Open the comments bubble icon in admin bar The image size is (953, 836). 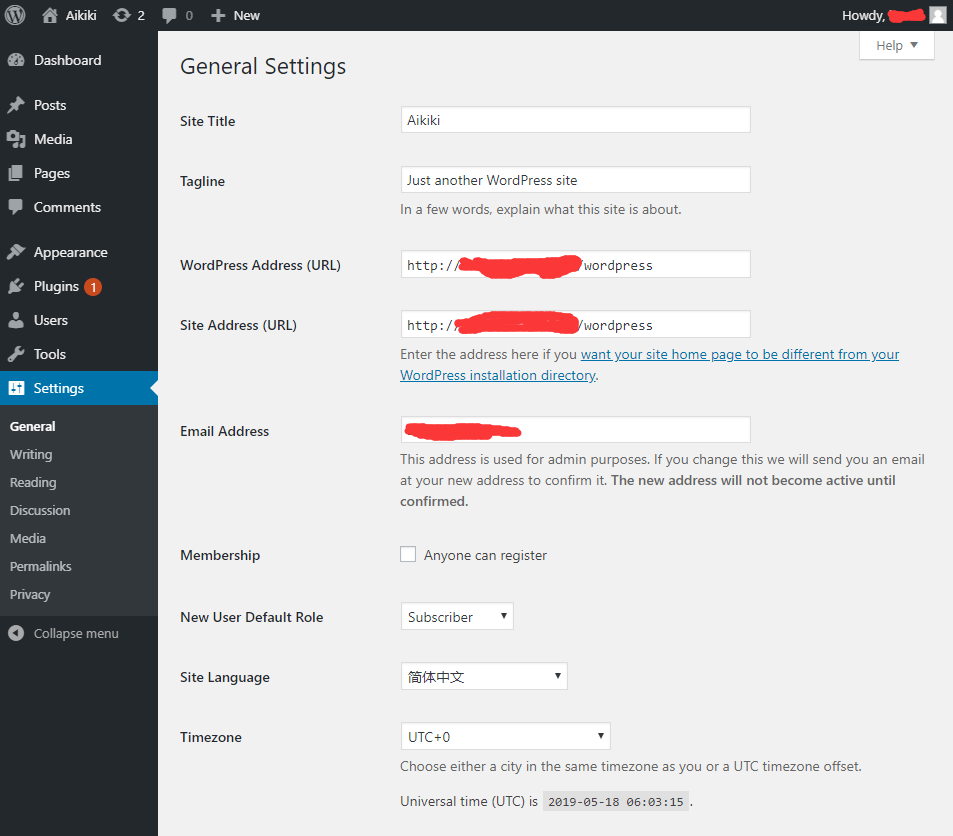(x=170, y=16)
